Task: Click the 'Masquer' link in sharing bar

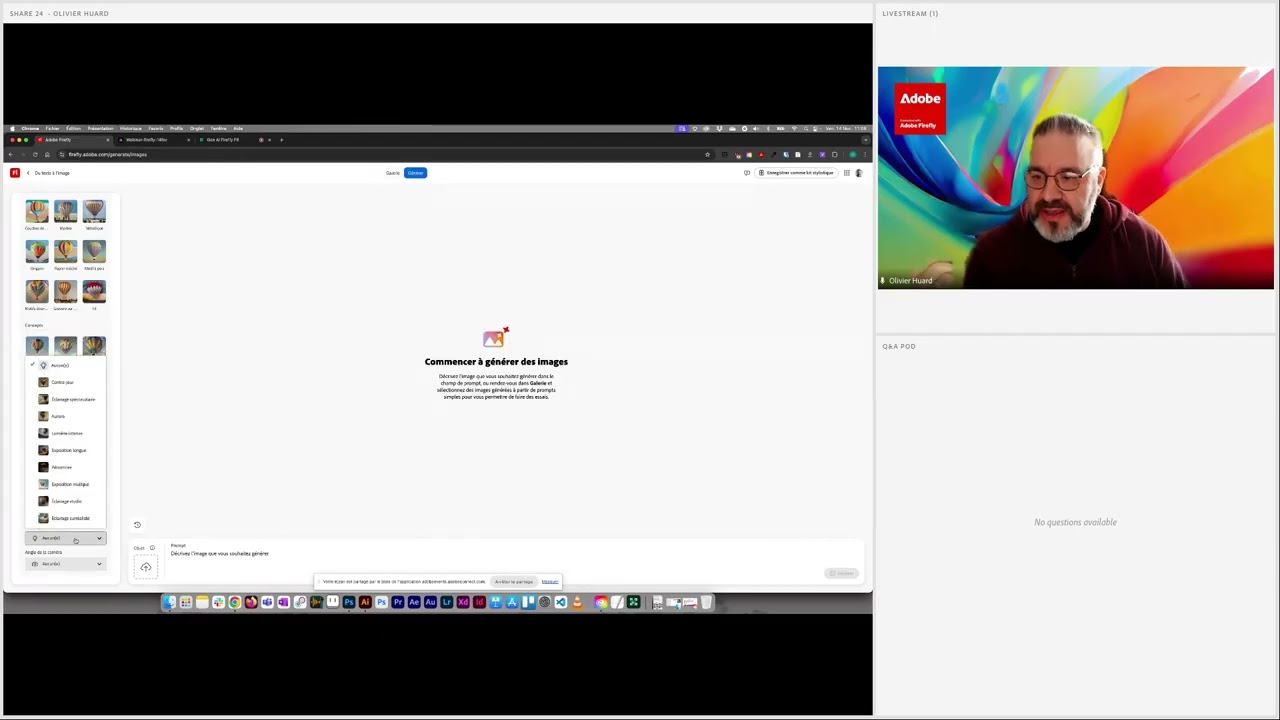Action: click(x=550, y=581)
